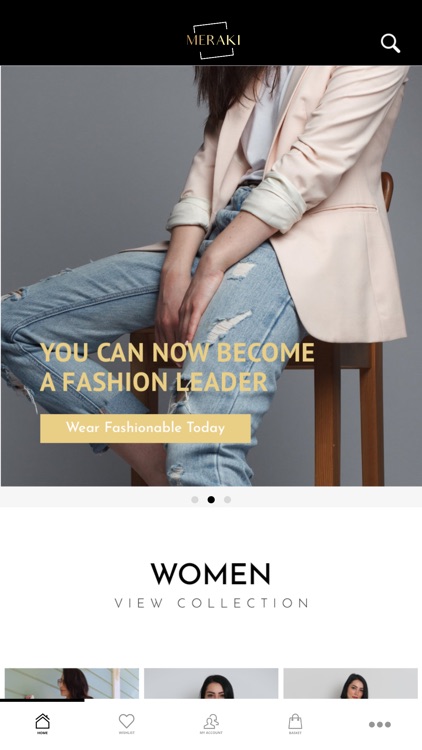Tap the MERAKI logo in header

click(213, 40)
